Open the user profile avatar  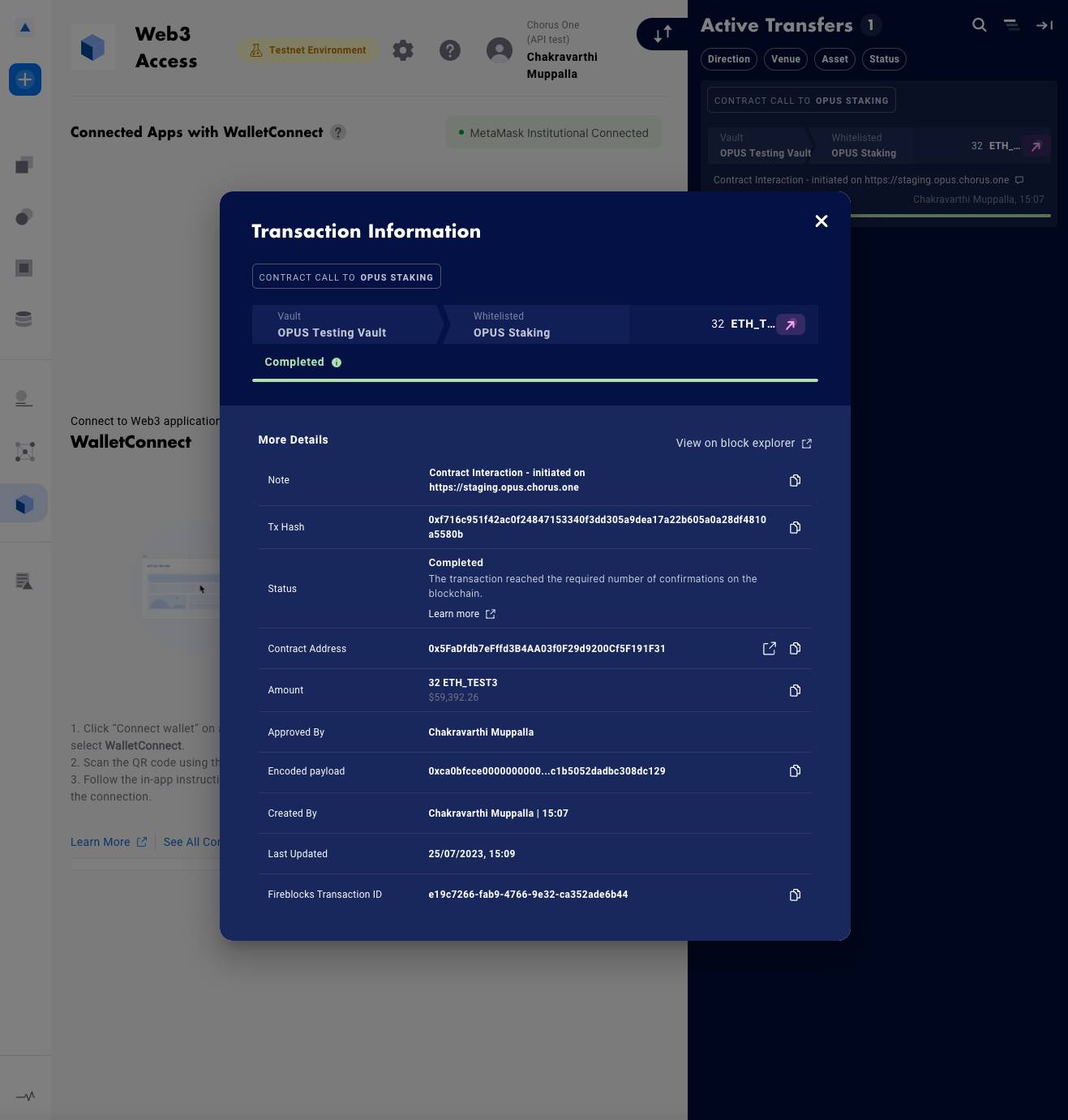pyautogui.click(x=500, y=50)
